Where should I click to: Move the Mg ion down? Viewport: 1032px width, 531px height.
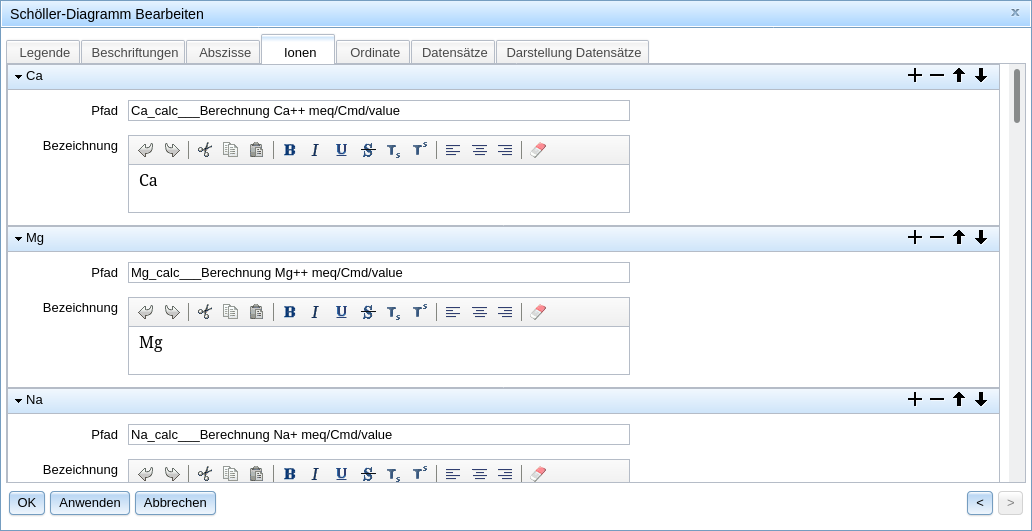coord(981,238)
